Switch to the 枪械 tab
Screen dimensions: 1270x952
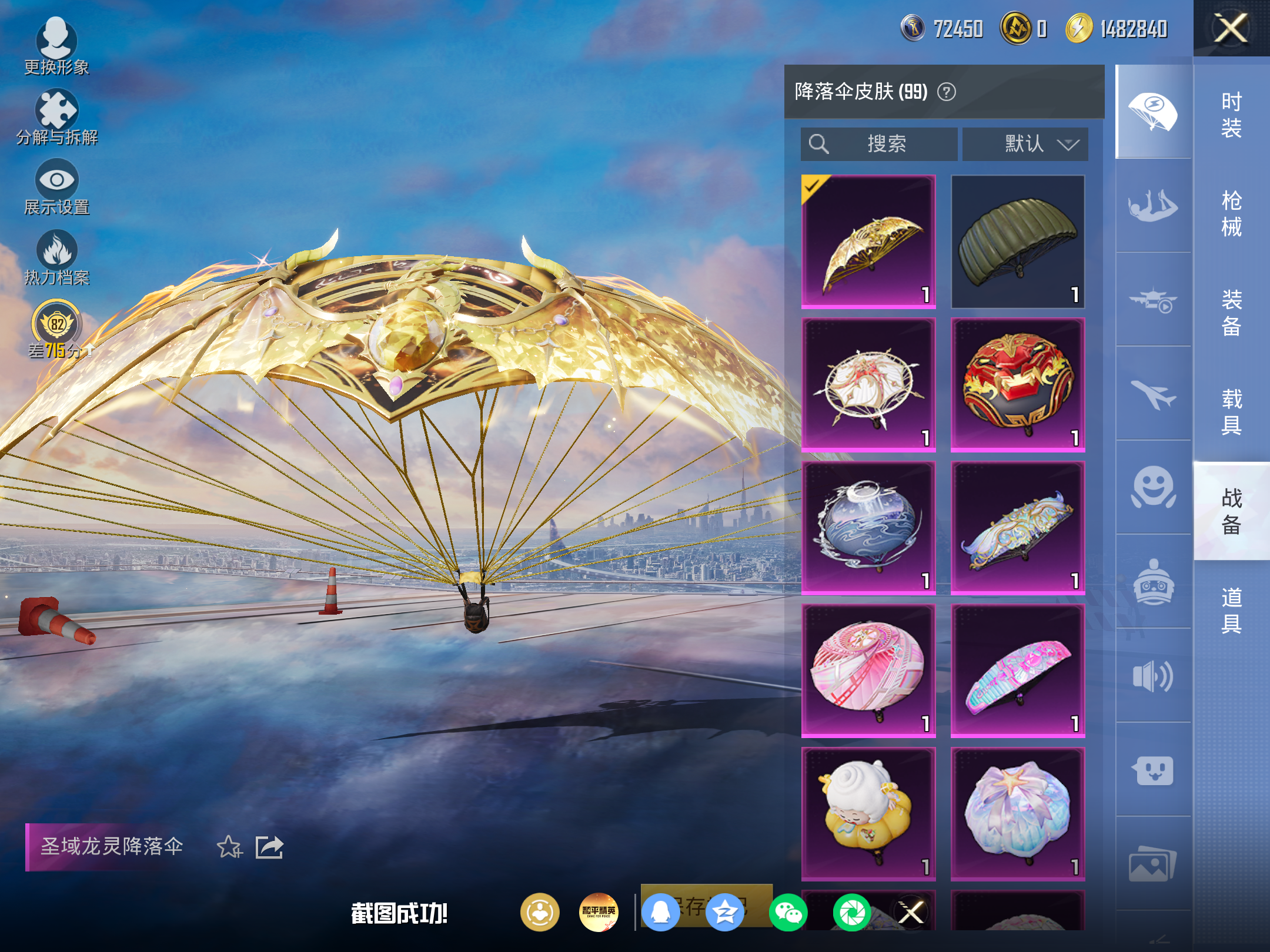click(x=1231, y=213)
